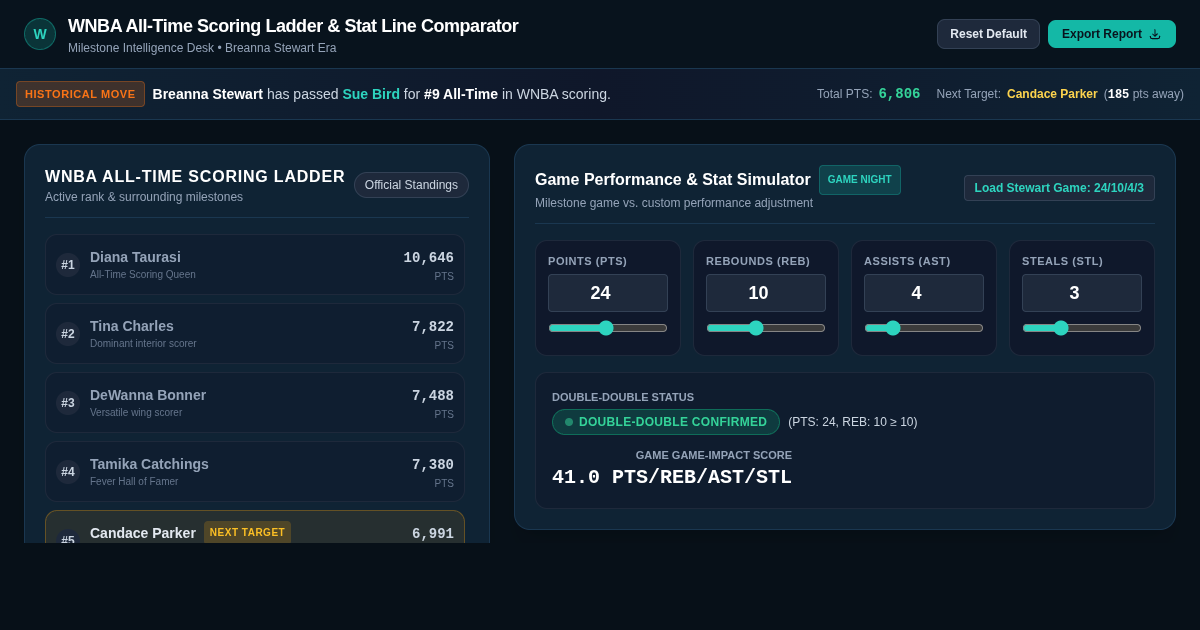This screenshot has width=1200, height=630.
Task: Click the W logo icon
Action: 40,34
